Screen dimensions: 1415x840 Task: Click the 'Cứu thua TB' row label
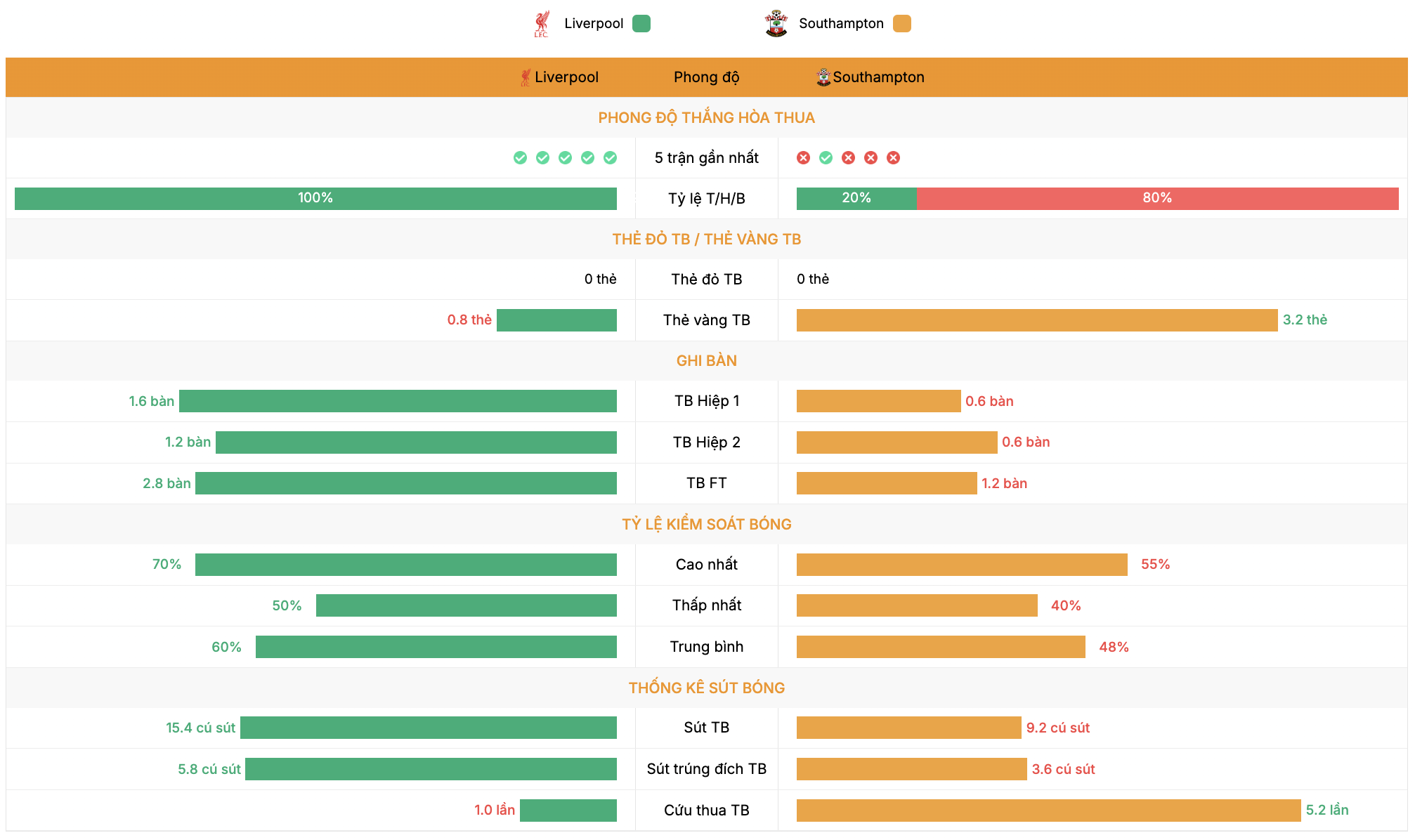coord(706,811)
